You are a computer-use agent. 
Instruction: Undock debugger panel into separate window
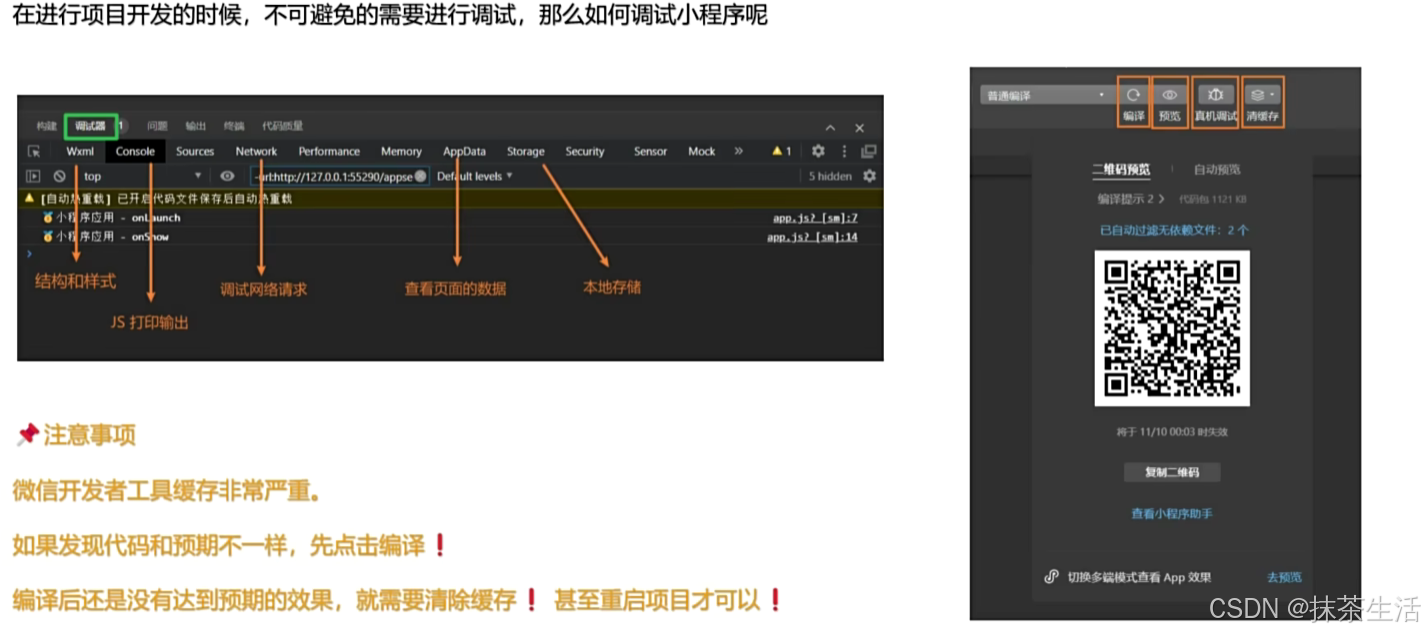tap(868, 151)
